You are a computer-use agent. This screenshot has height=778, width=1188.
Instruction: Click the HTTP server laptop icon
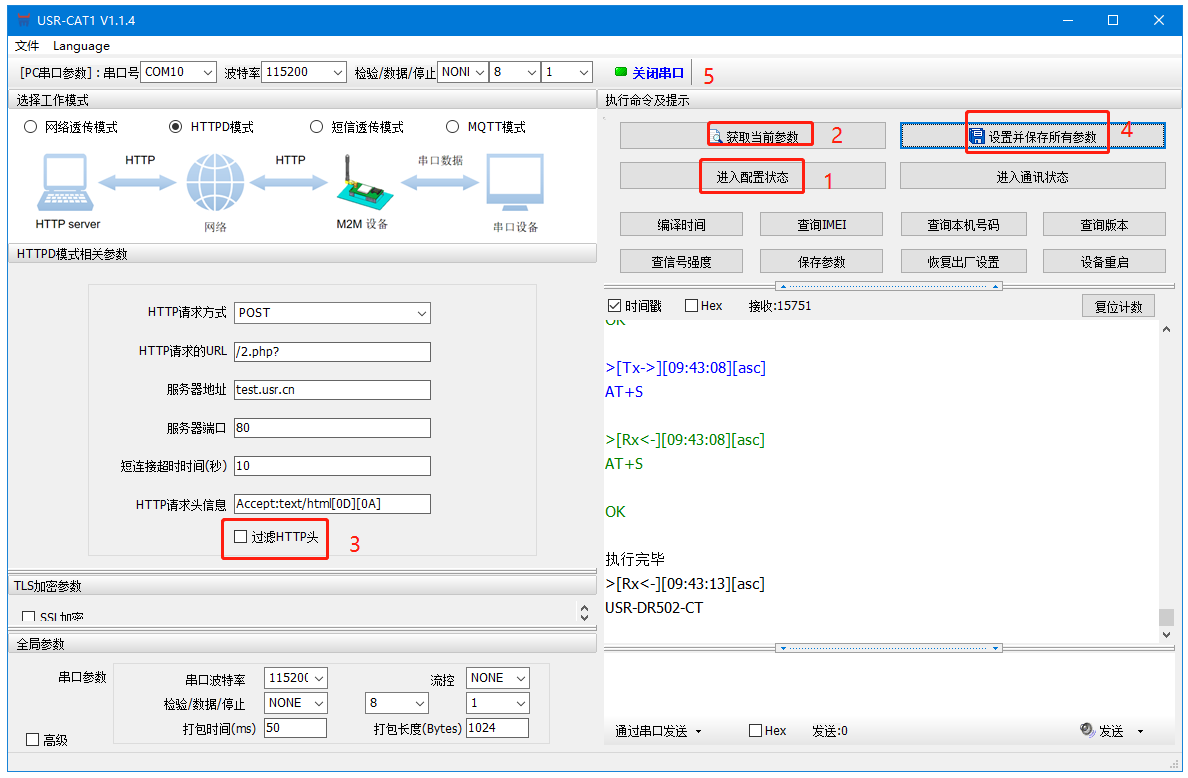click(67, 186)
